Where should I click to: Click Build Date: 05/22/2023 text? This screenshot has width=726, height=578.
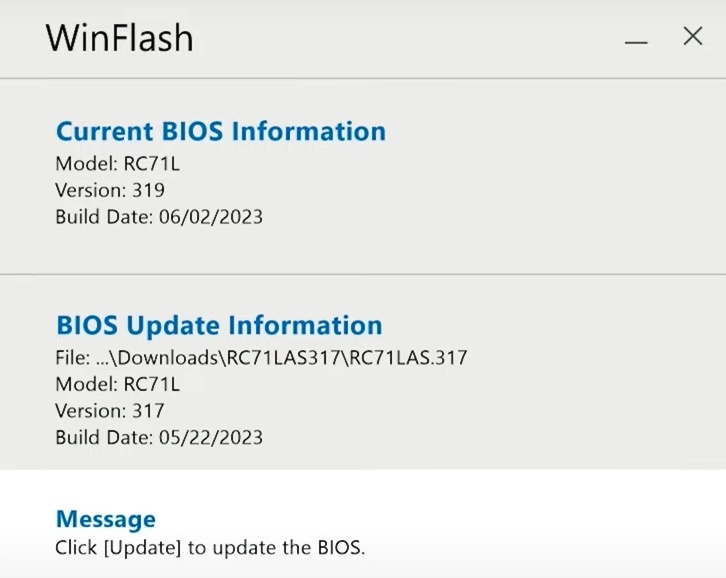[159, 437]
